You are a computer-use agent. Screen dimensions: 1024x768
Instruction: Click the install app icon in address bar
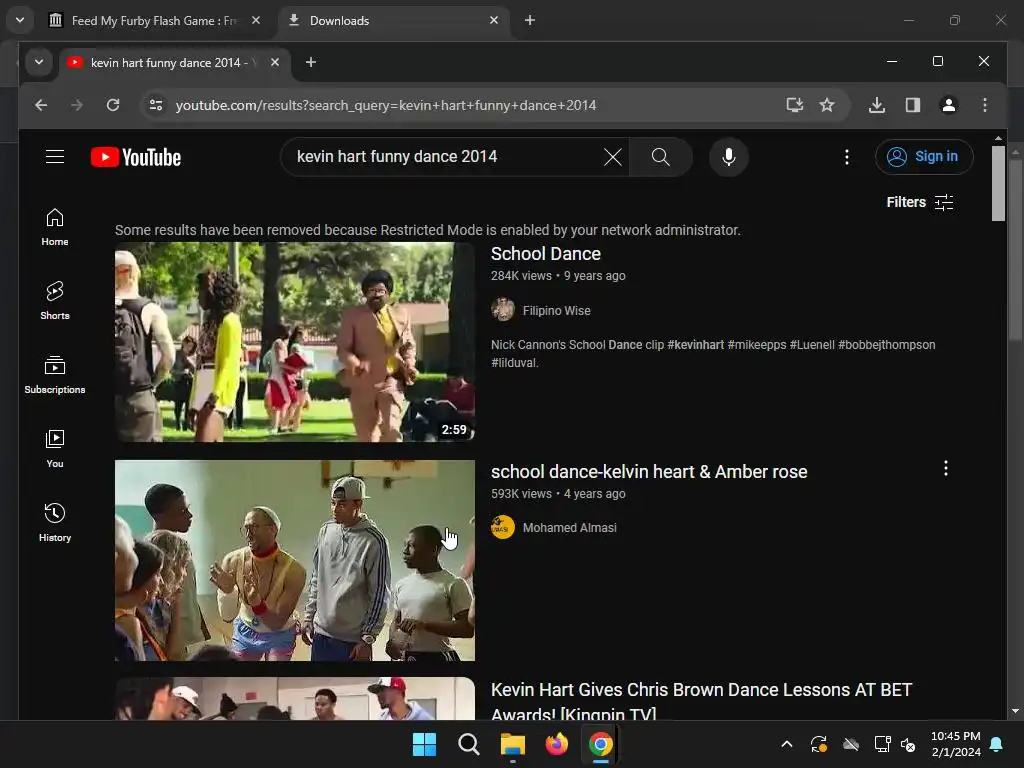[794, 105]
